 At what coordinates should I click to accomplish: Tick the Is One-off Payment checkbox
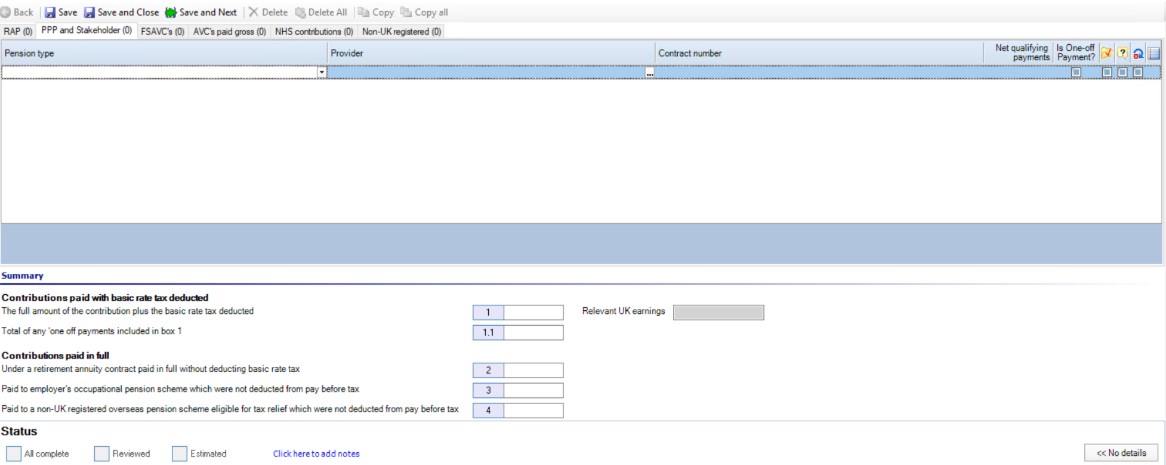coord(1075,72)
